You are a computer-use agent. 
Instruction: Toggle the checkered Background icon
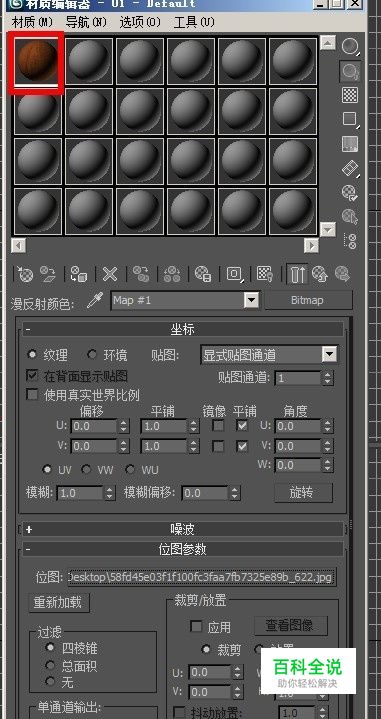(350, 95)
